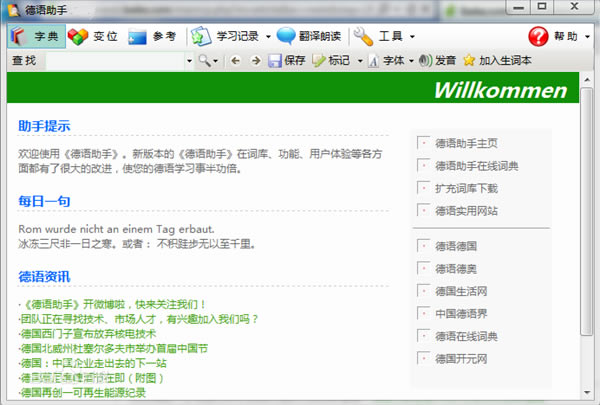This screenshot has width=600, height=405.
Task: Switch to 变位 conjugation view
Action: (x=93, y=36)
